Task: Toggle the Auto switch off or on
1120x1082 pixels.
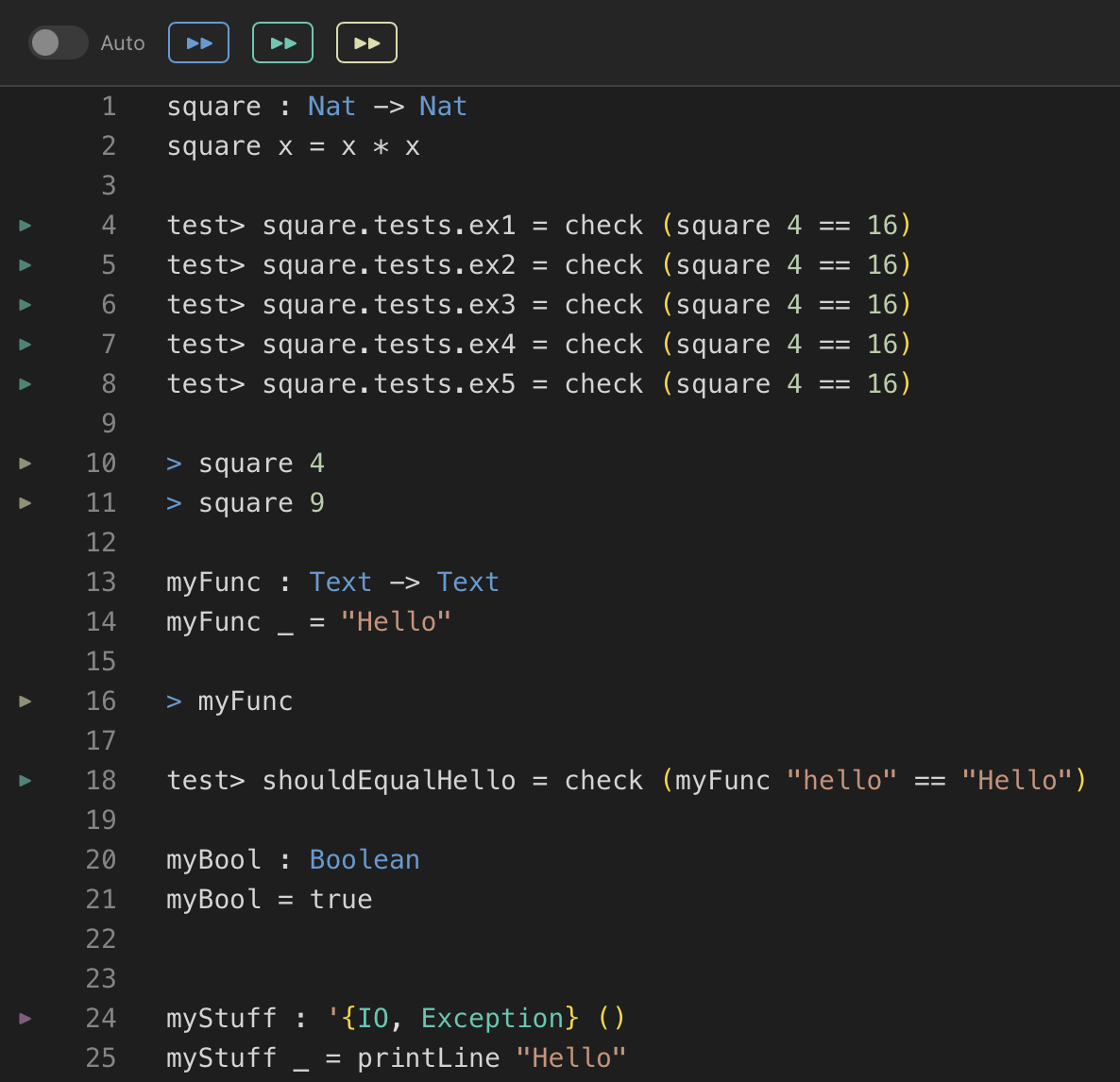Action: point(58,42)
